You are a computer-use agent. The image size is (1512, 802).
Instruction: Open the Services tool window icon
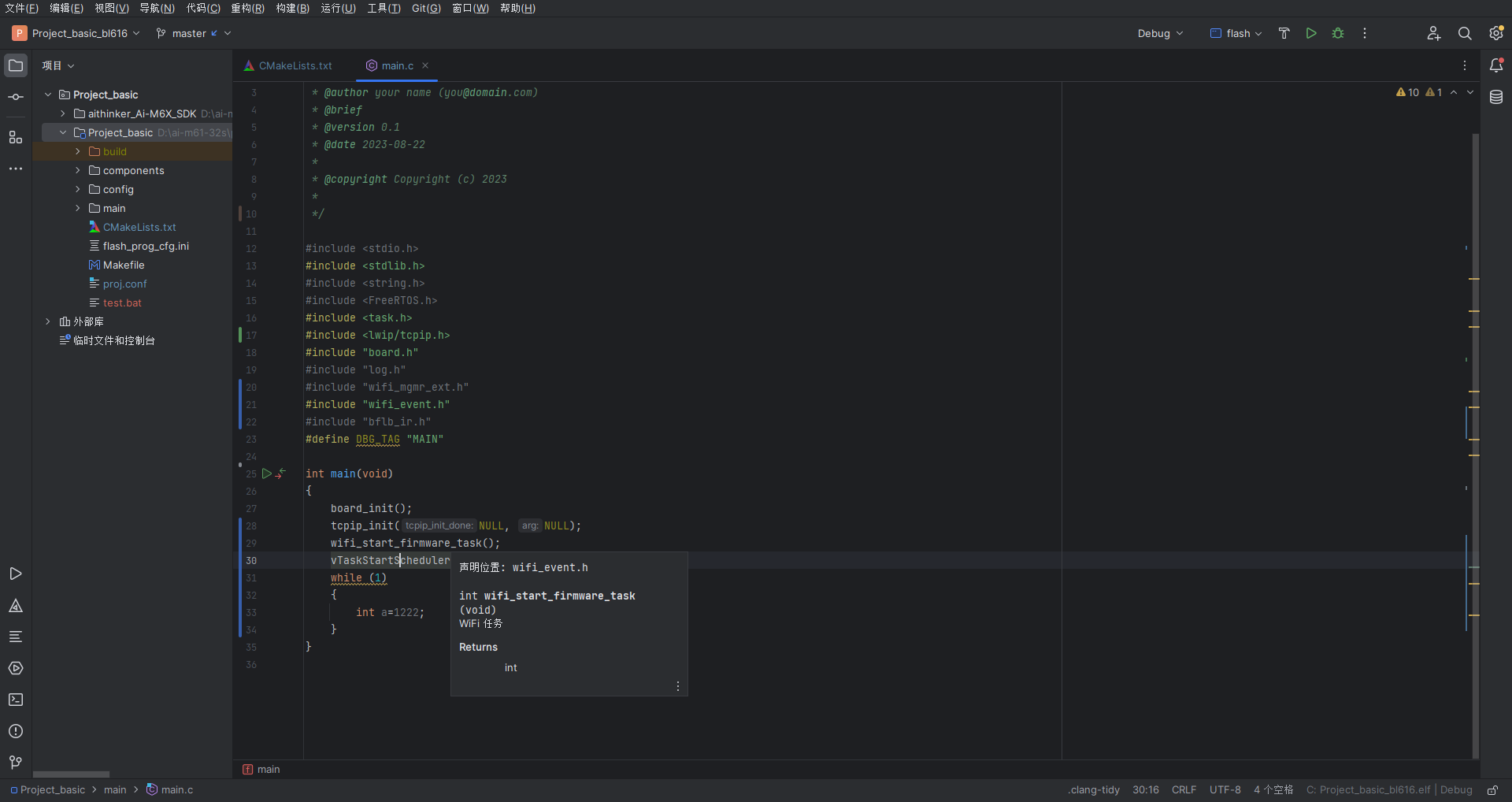(x=16, y=668)
